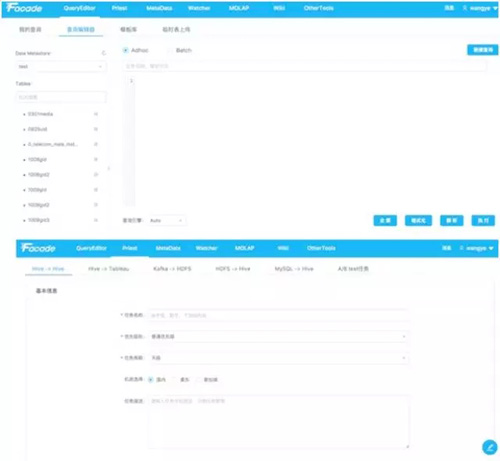Open the MetaData menu in top header
Viewport: 500px width, 461px height.
(159, 8)
